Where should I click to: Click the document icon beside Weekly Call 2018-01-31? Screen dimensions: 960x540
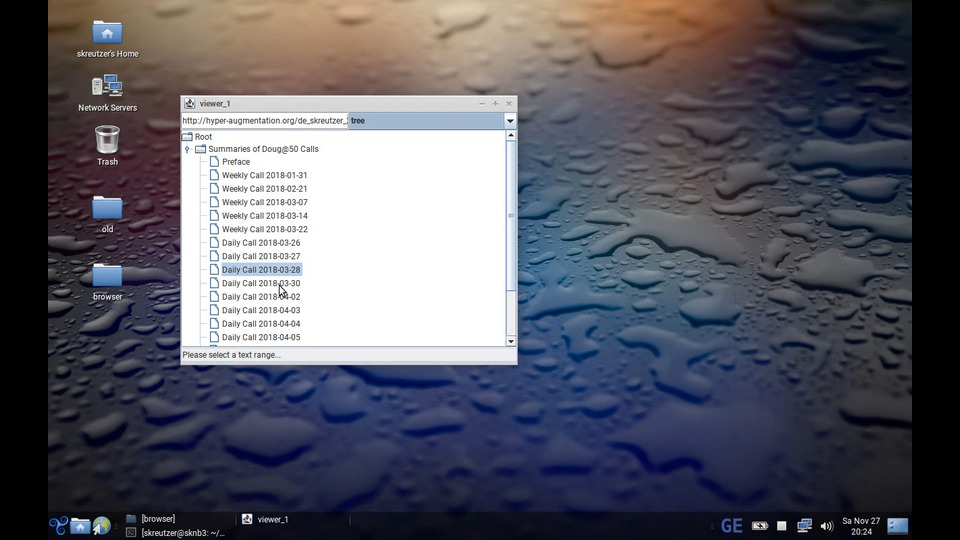coord(214,175)
